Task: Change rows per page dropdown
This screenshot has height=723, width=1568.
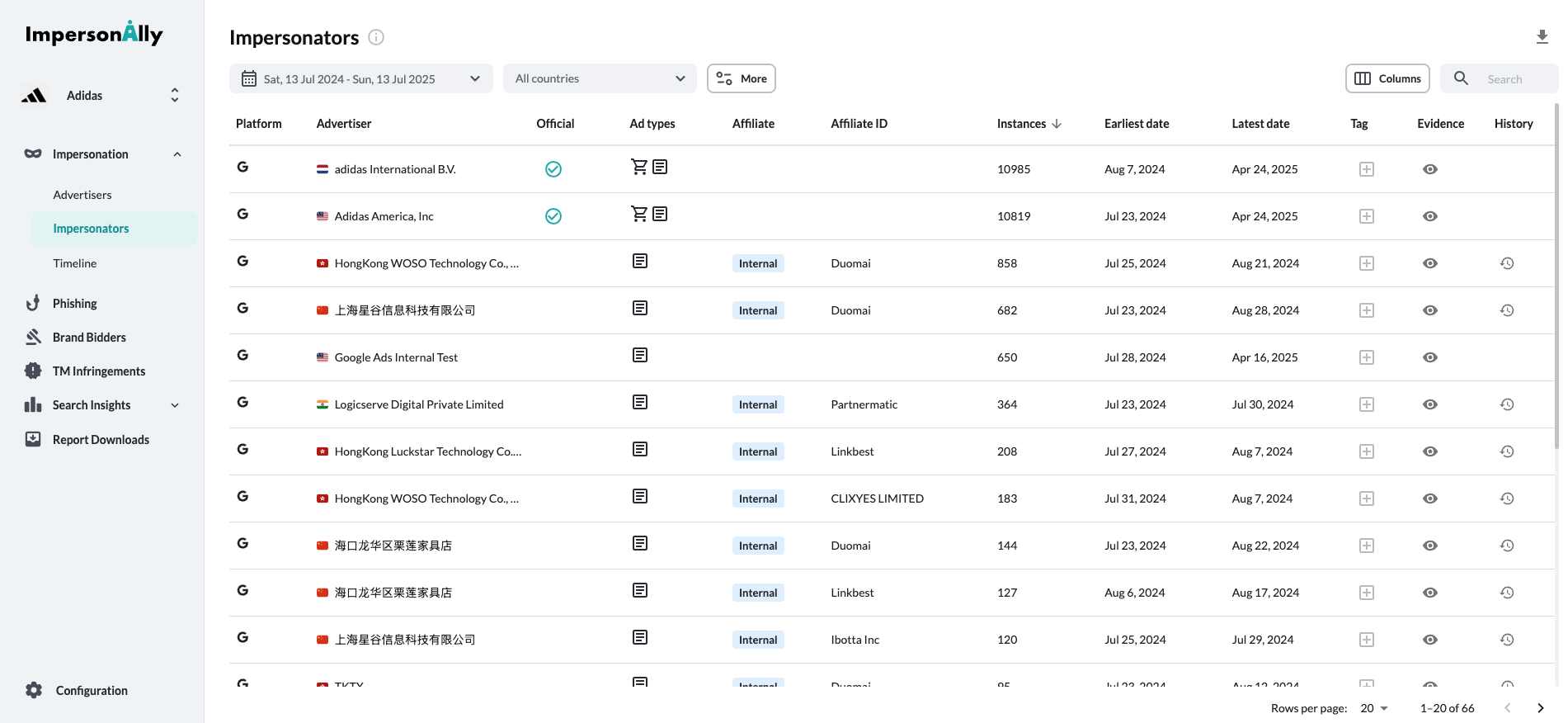Action: pos(1374,708)
